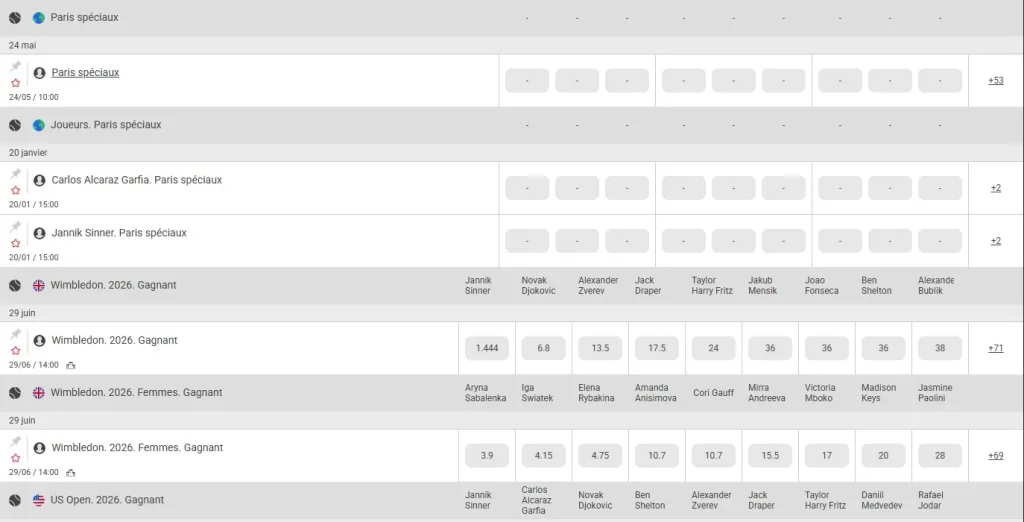Pick Alexander Bublik at 38 odds
Viewport: 1024px width, 522px height.
(940, 348)
